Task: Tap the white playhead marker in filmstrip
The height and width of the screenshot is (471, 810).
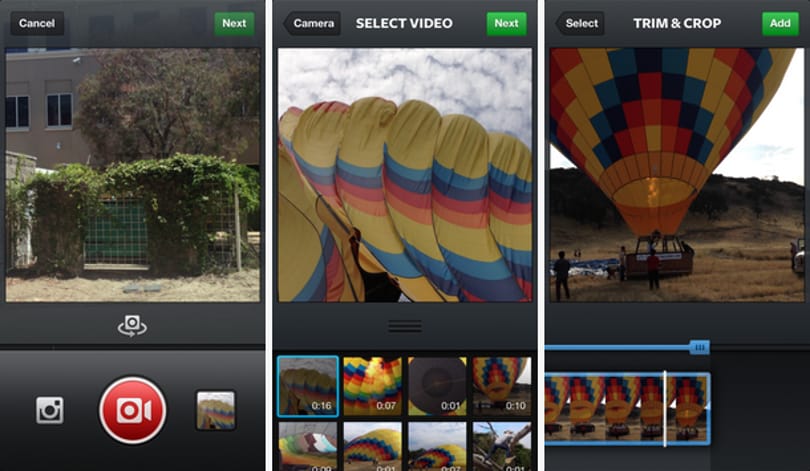Action: [x=665, y=409]
